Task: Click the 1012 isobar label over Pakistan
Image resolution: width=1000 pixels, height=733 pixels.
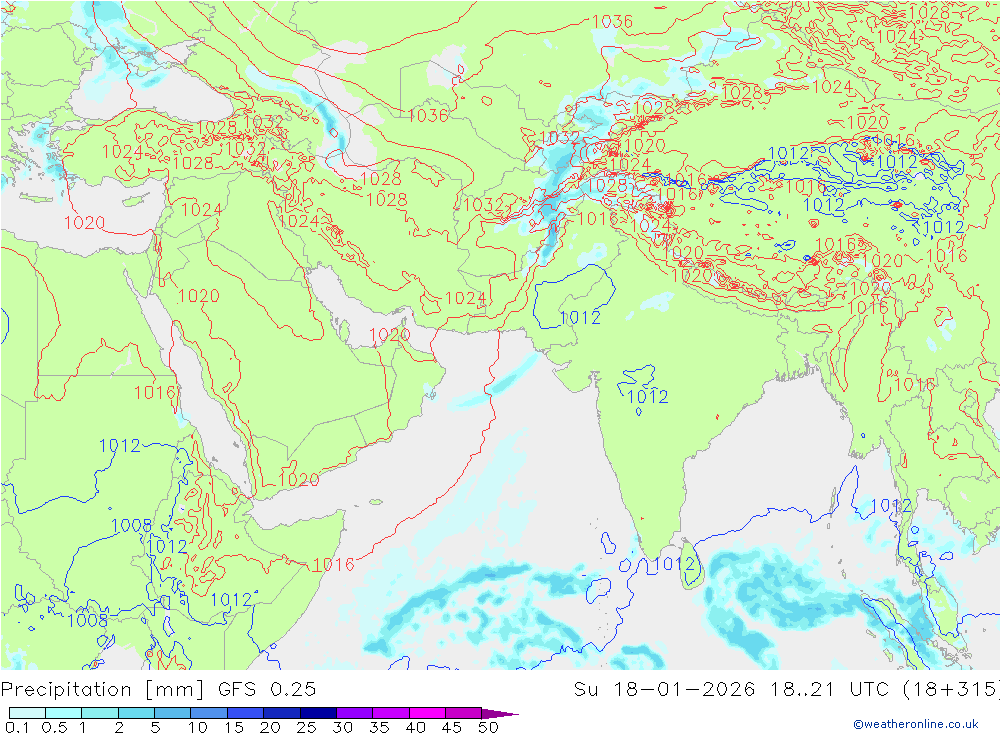Action: (x=580, y=318)
